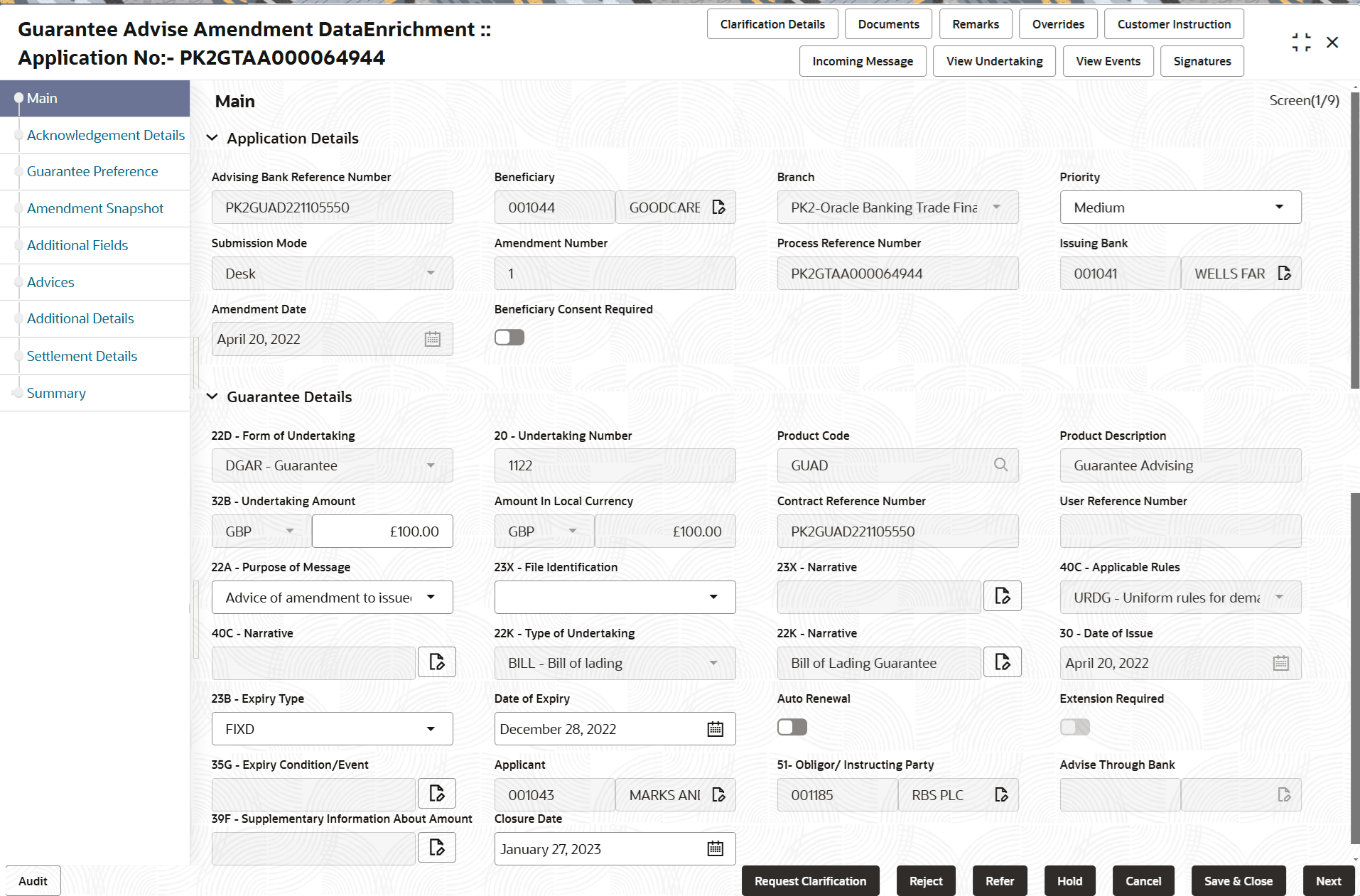Image resolution: width=1360 pixels, height=896 pixels.
Task: Go to Guarantee Preference step
Action: pyautogui.click(x=92, y=171)
